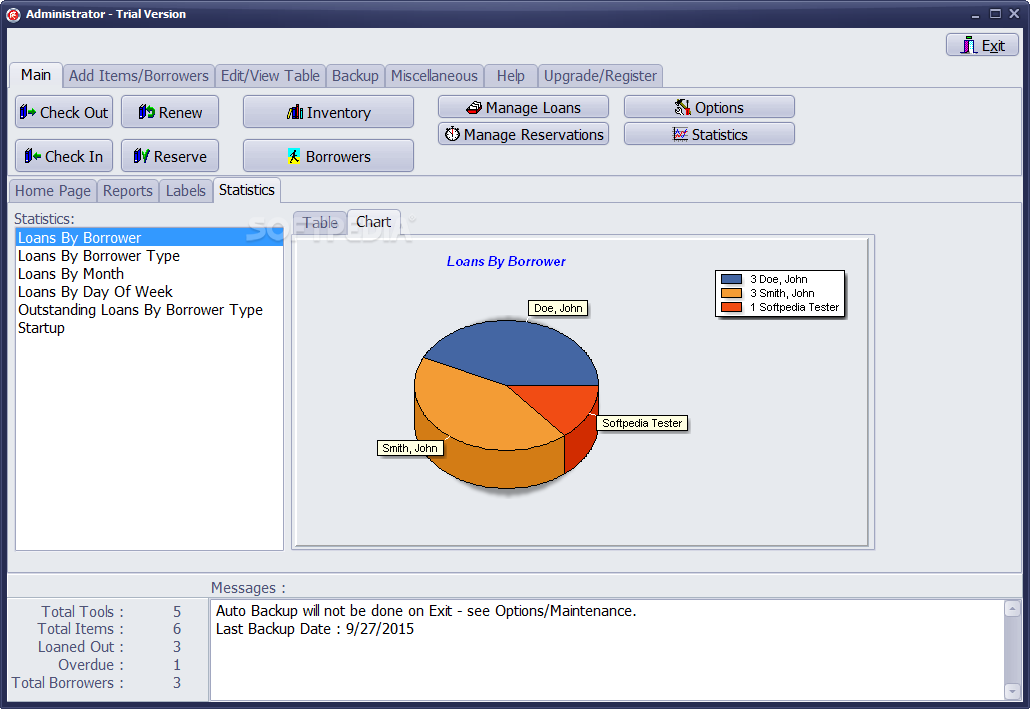Click the Manage Loans button label
1030x709 pixels.
pyautogui.click(x=533, y=108)
